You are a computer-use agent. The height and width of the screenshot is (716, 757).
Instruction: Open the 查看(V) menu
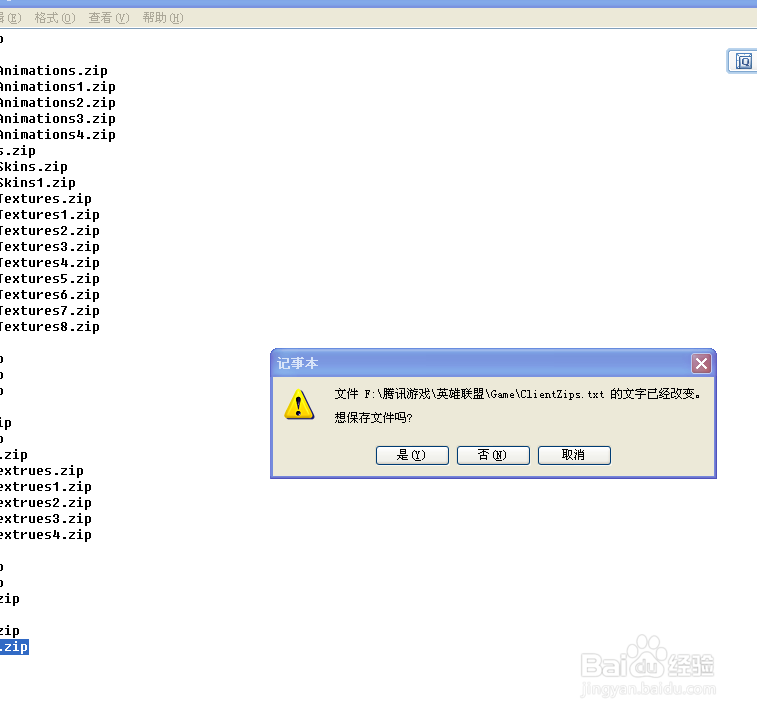tap(109, 18)
